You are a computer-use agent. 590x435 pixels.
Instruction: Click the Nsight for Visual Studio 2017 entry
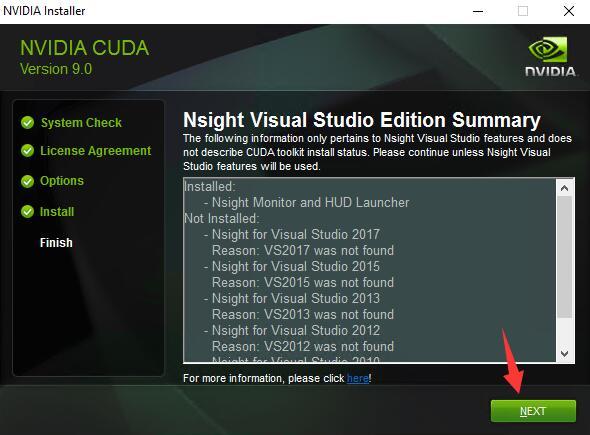pos(296,234)
